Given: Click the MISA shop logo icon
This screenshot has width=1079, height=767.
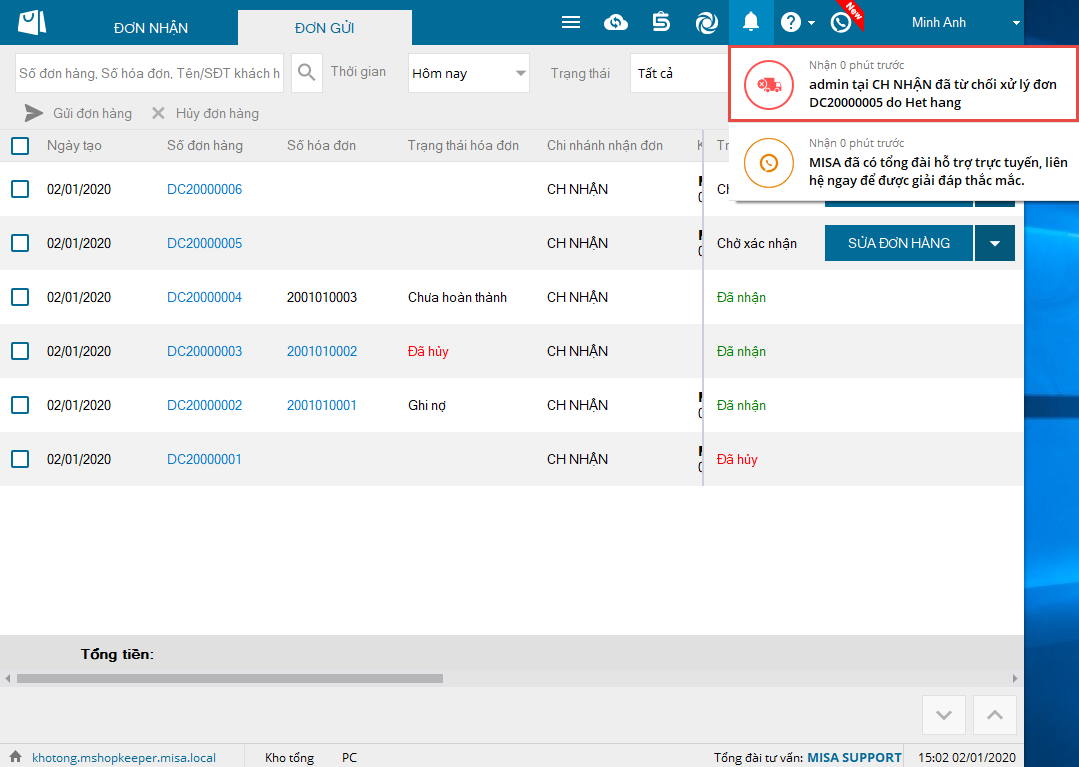Looking at the screenshot, I should coord(32,22).
